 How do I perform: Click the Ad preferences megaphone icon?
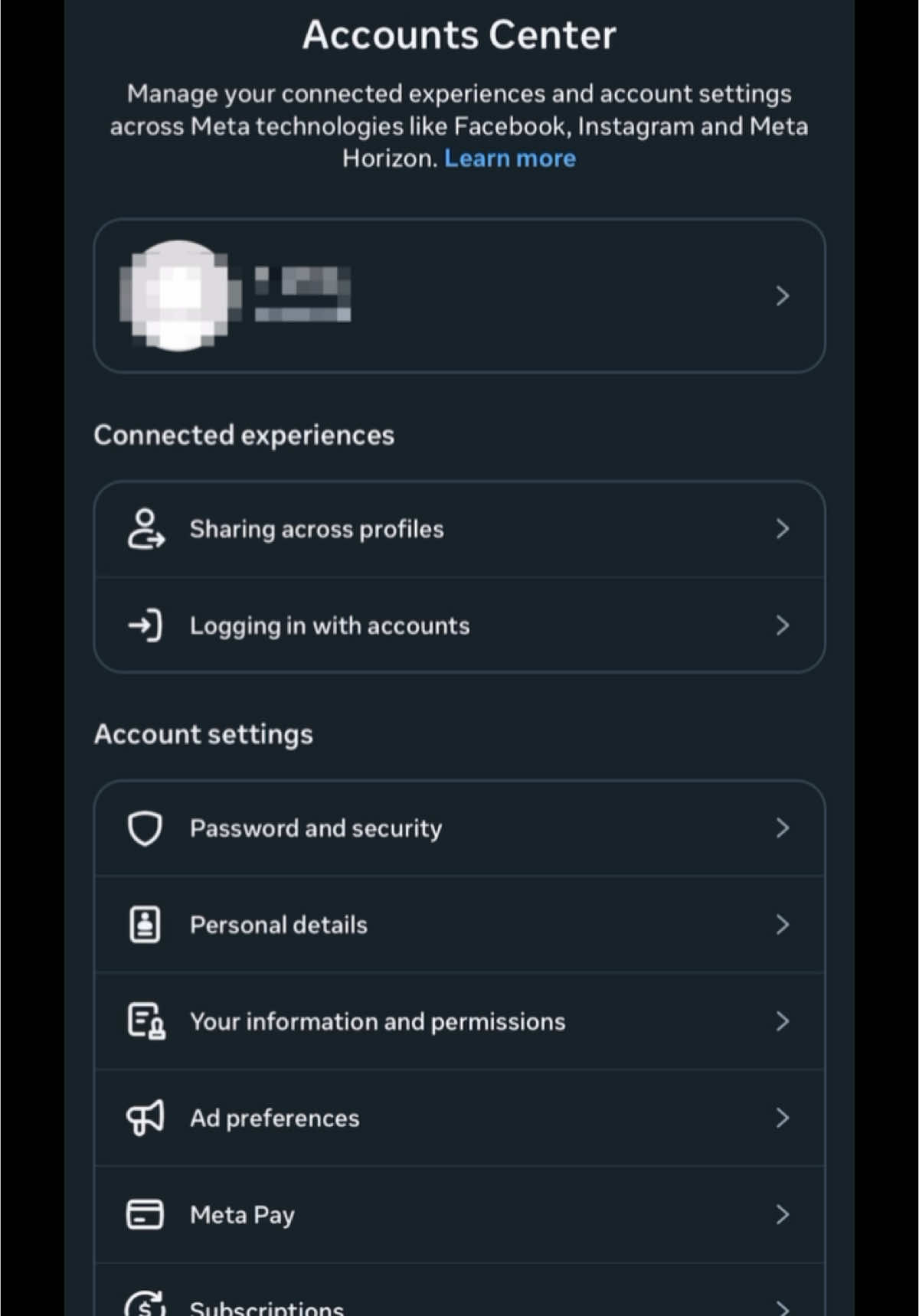(146, 1118)
